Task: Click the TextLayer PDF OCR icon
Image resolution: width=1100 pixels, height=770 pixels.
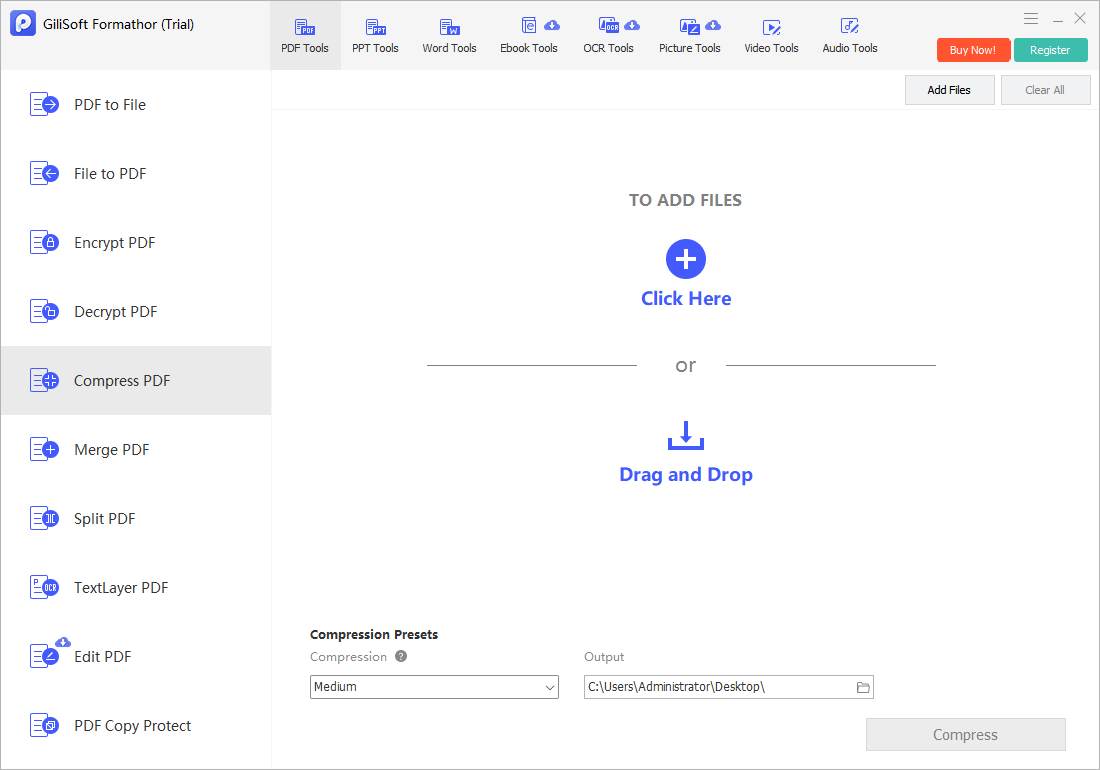Action: tap(44, 588)
